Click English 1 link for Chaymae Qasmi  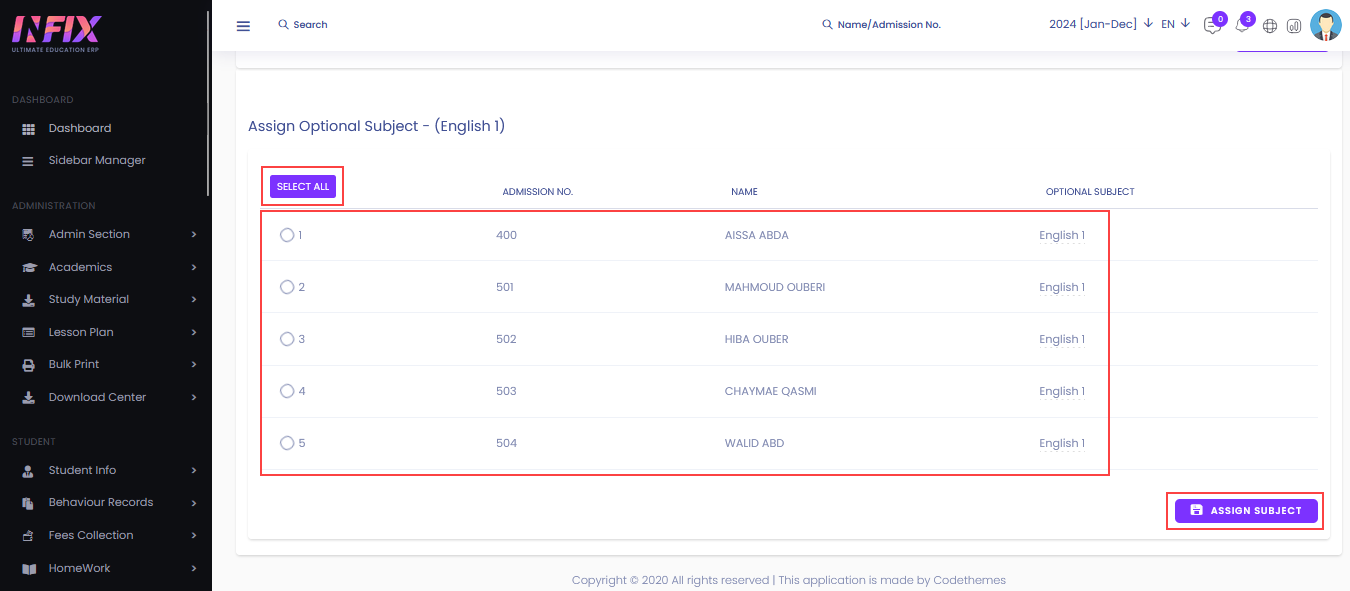tap(1061, 392)
